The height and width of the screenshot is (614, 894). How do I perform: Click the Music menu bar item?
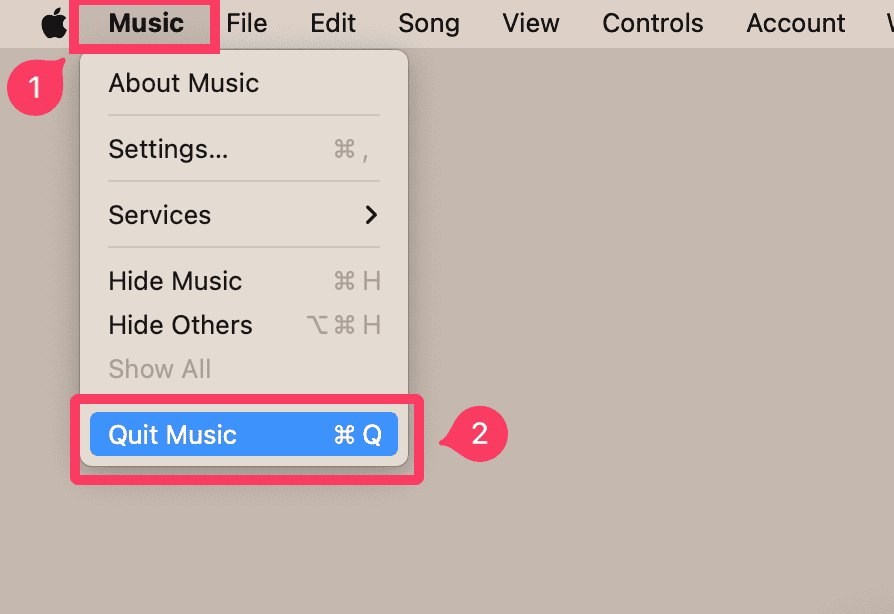146,23
